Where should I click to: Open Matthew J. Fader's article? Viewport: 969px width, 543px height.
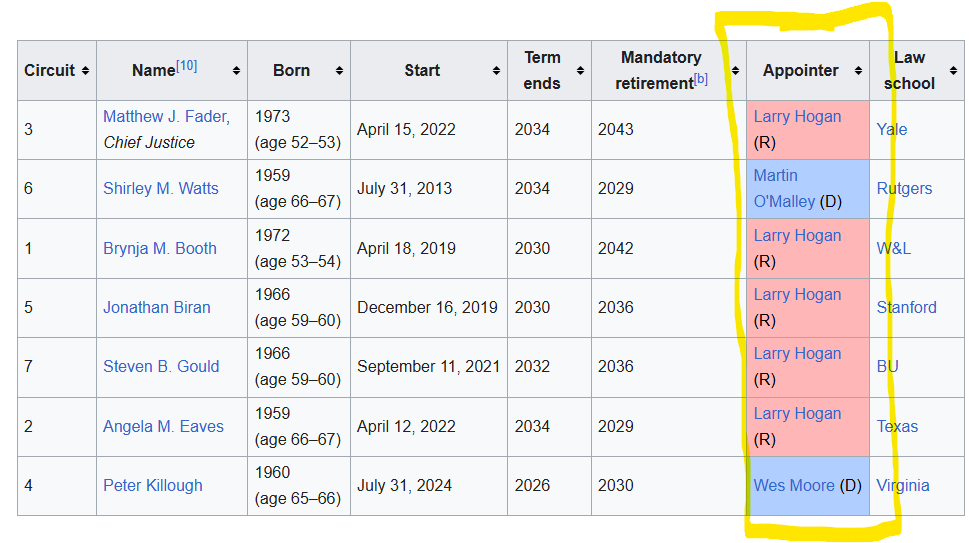pos(166,117)
